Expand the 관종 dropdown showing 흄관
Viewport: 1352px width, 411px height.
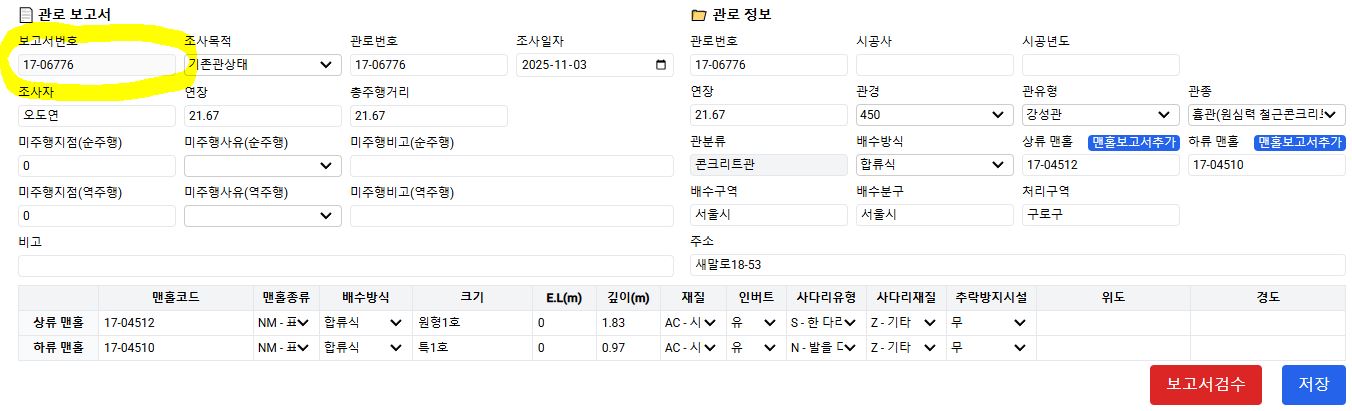(1266, 115)
